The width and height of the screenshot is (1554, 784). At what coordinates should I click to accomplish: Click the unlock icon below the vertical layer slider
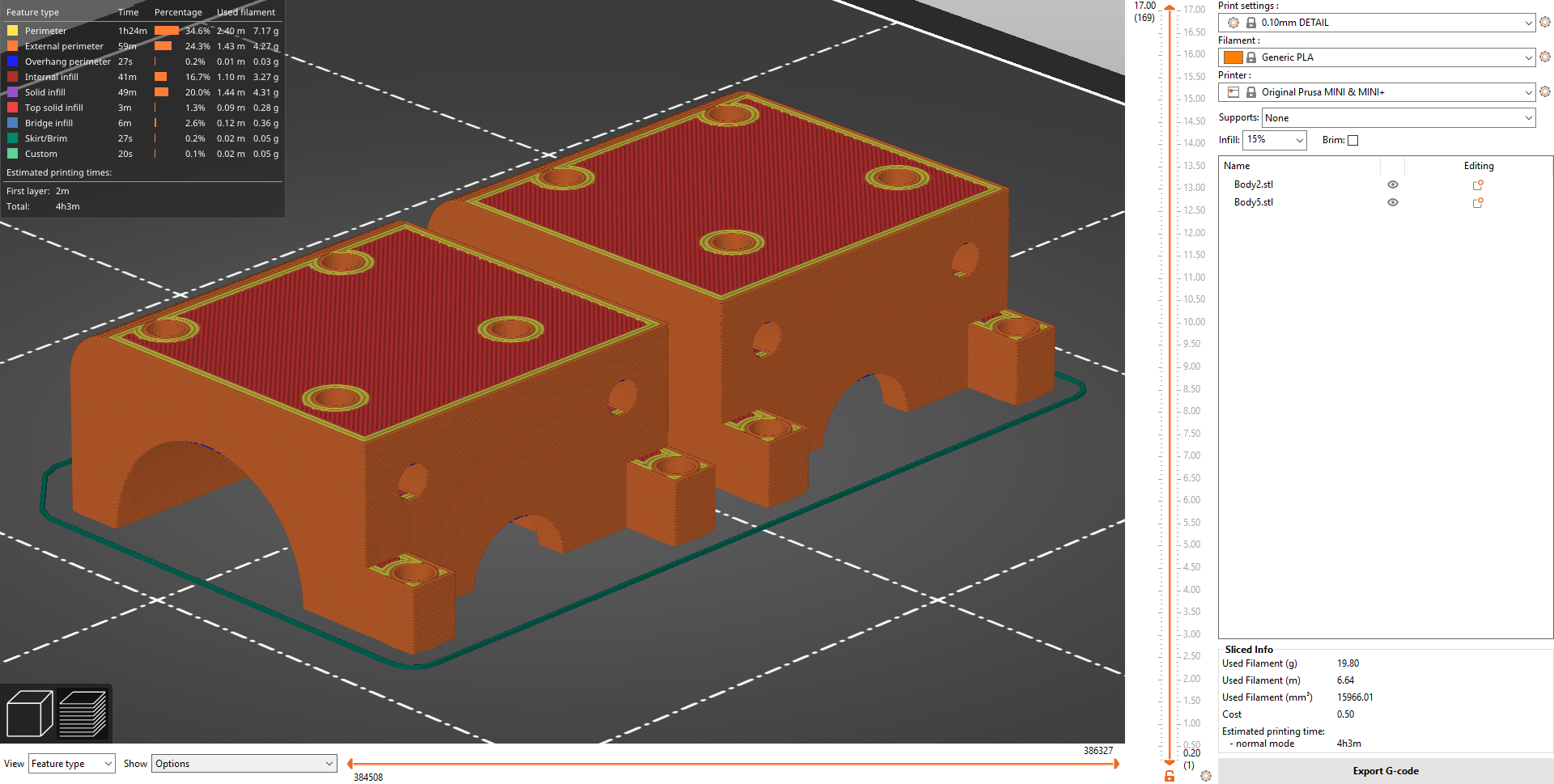point(1168,775)
